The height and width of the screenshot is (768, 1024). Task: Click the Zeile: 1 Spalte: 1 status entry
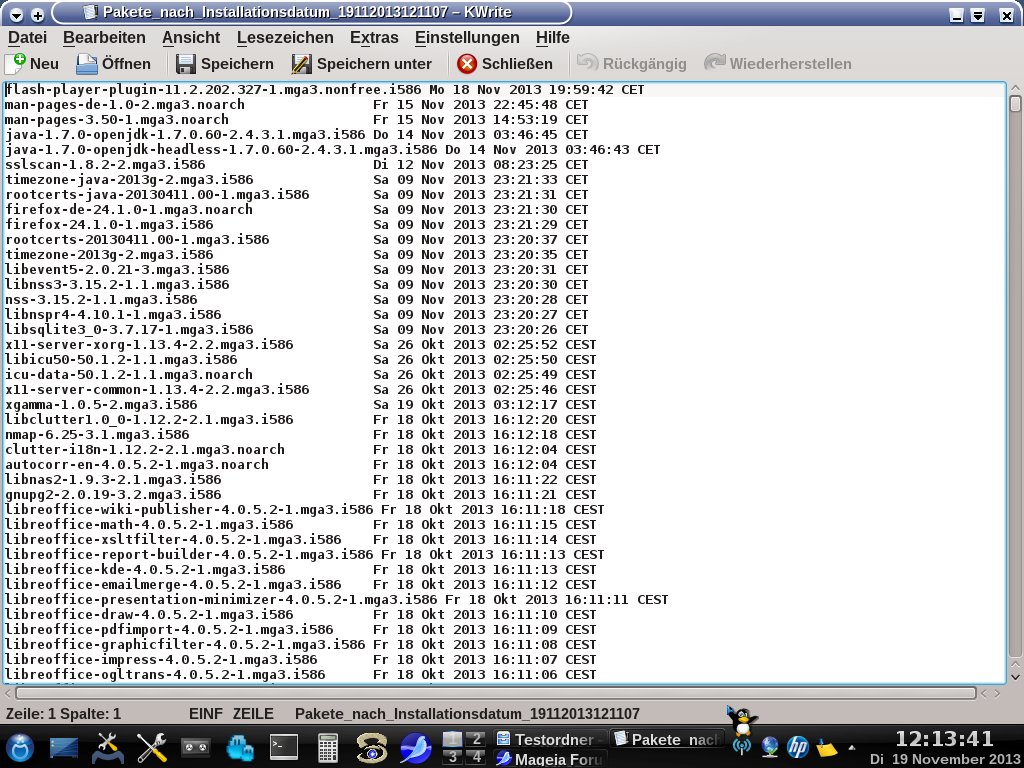(x=63, y=714)
